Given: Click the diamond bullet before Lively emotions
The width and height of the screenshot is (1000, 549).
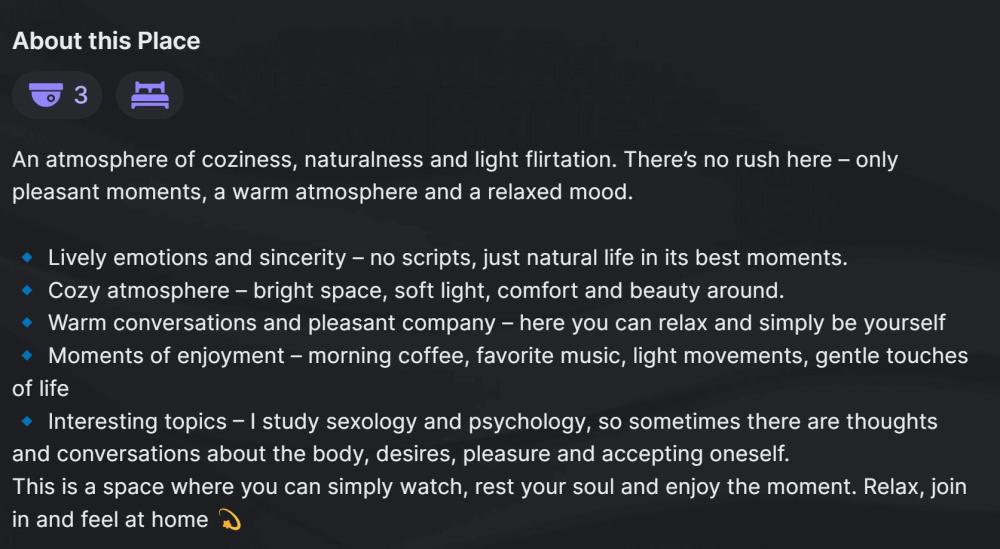Looking at the screenshot, I should pyautogui.click(x=28, y=257).
